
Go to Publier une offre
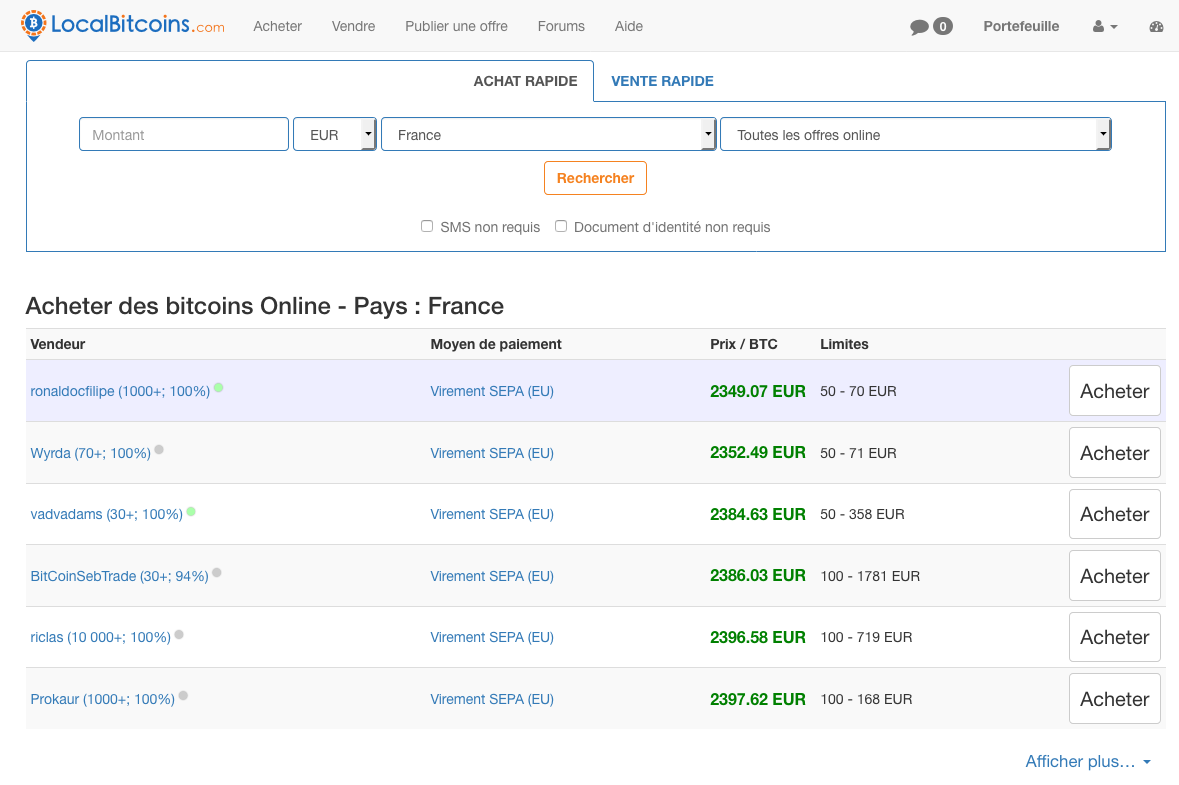(x=456, y=26)
